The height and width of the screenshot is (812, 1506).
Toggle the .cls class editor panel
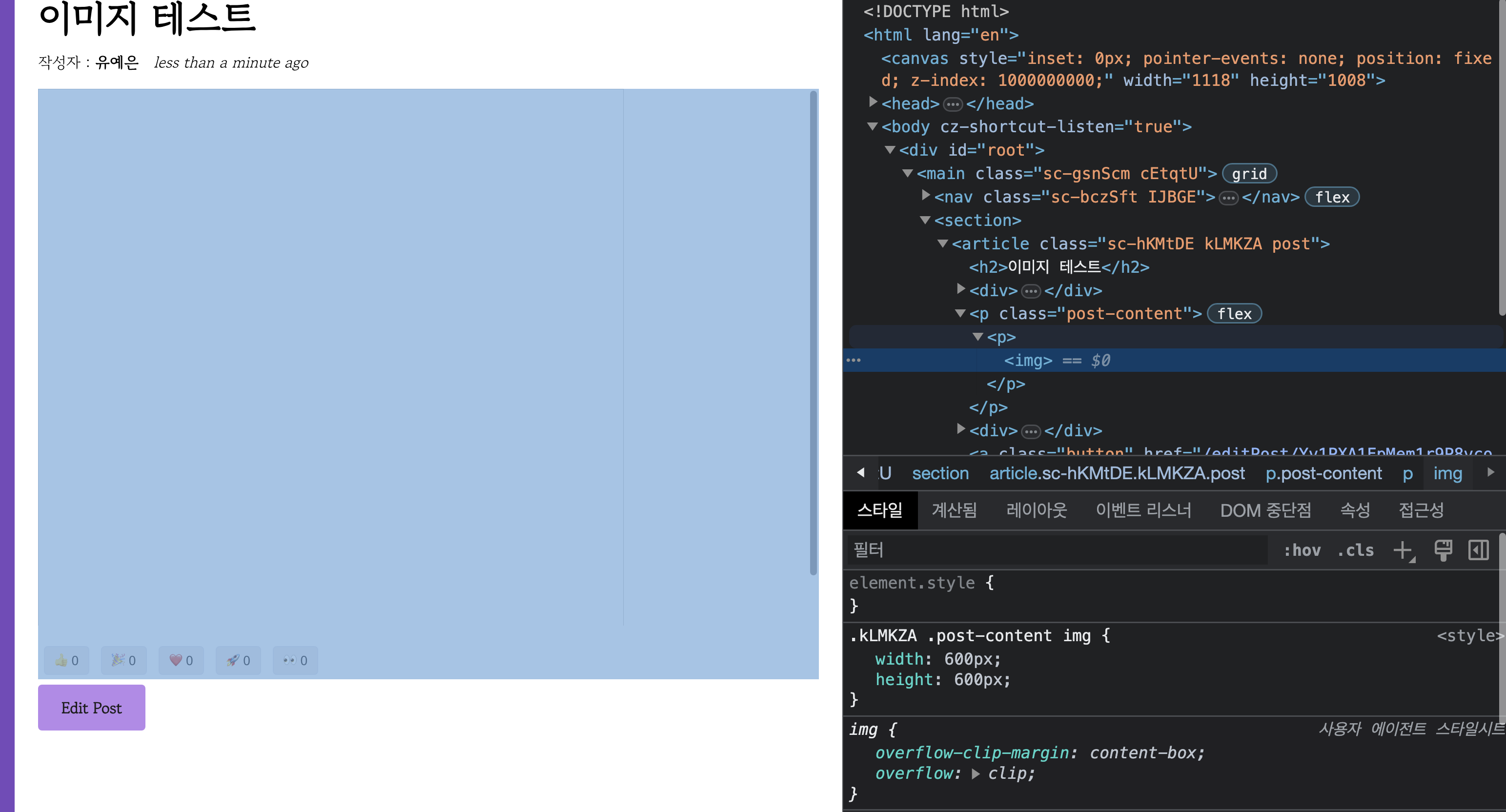tap(1356, 550)
